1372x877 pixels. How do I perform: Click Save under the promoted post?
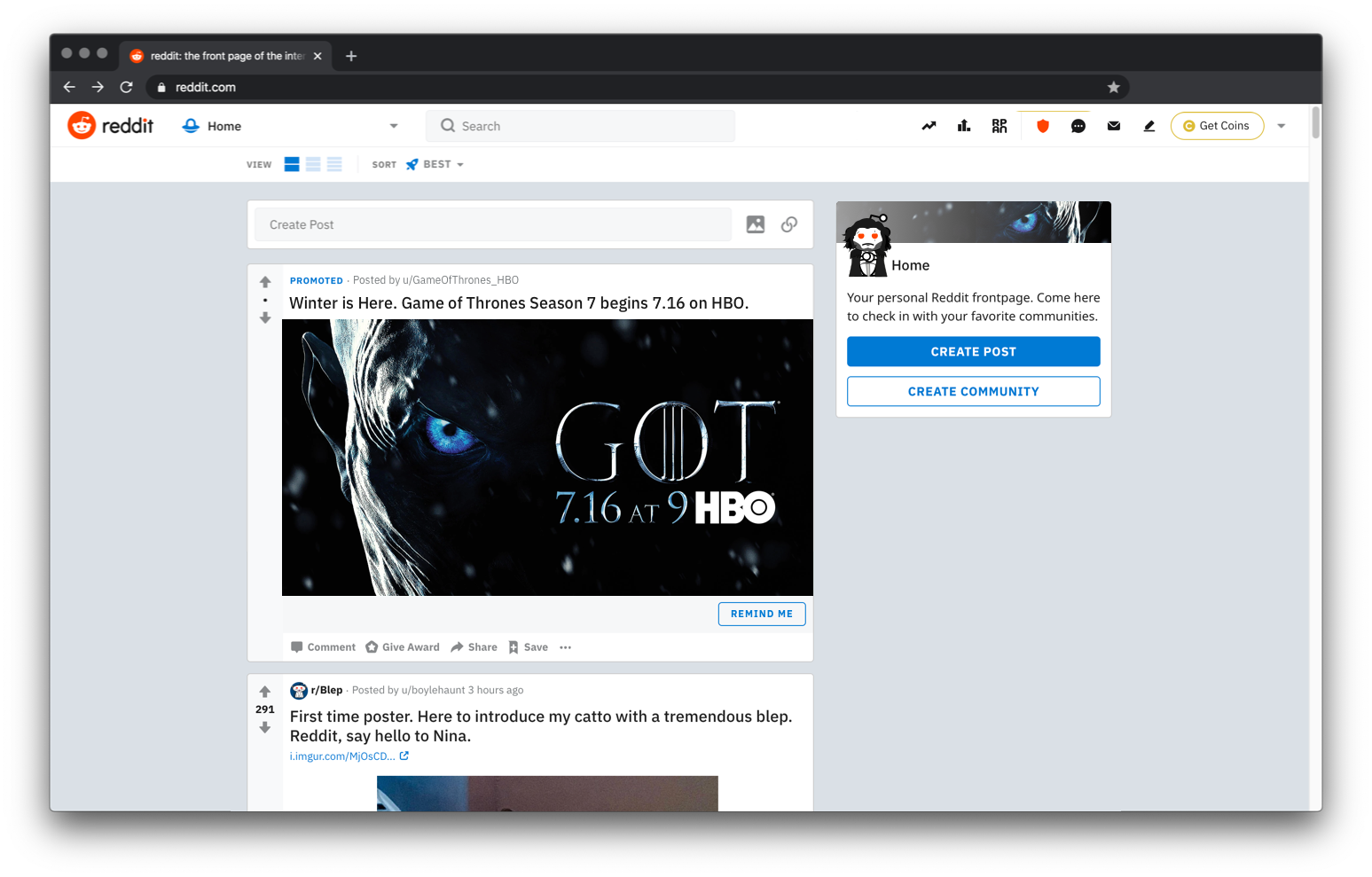[x=528, y=647]
